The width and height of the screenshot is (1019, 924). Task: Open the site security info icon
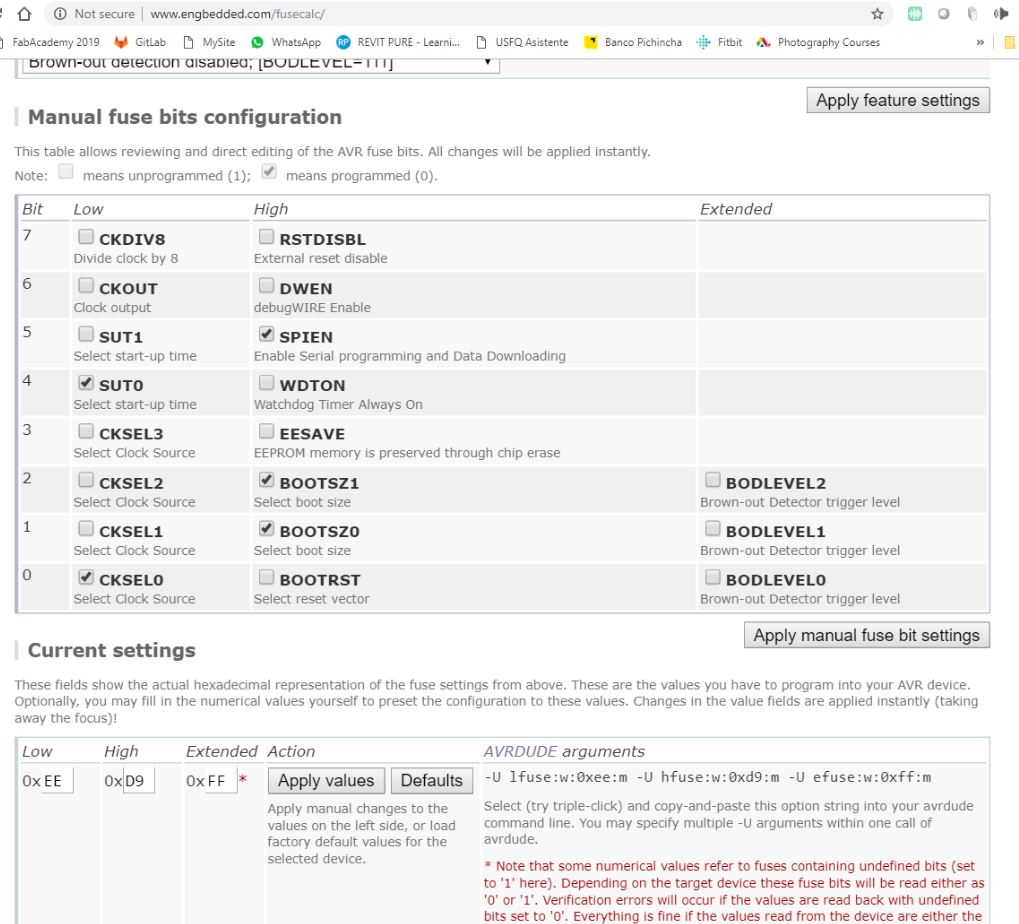coord(60,14)
